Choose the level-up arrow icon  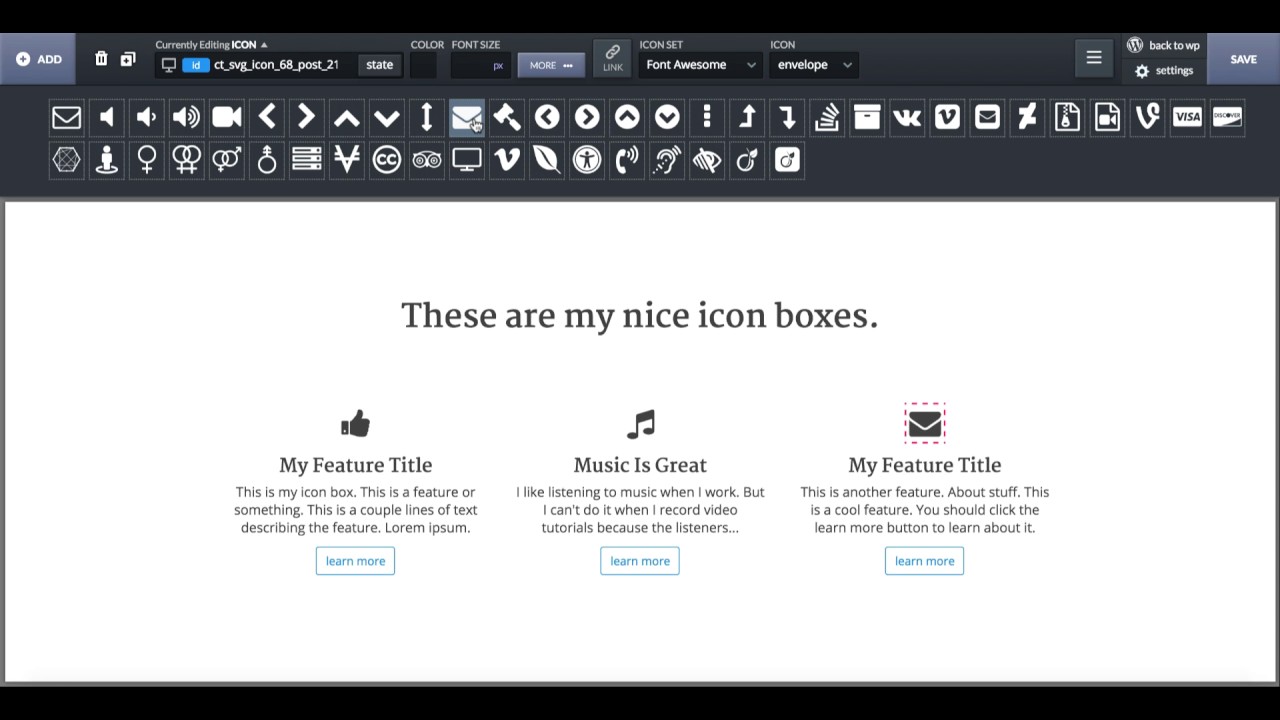coord(746,118)
